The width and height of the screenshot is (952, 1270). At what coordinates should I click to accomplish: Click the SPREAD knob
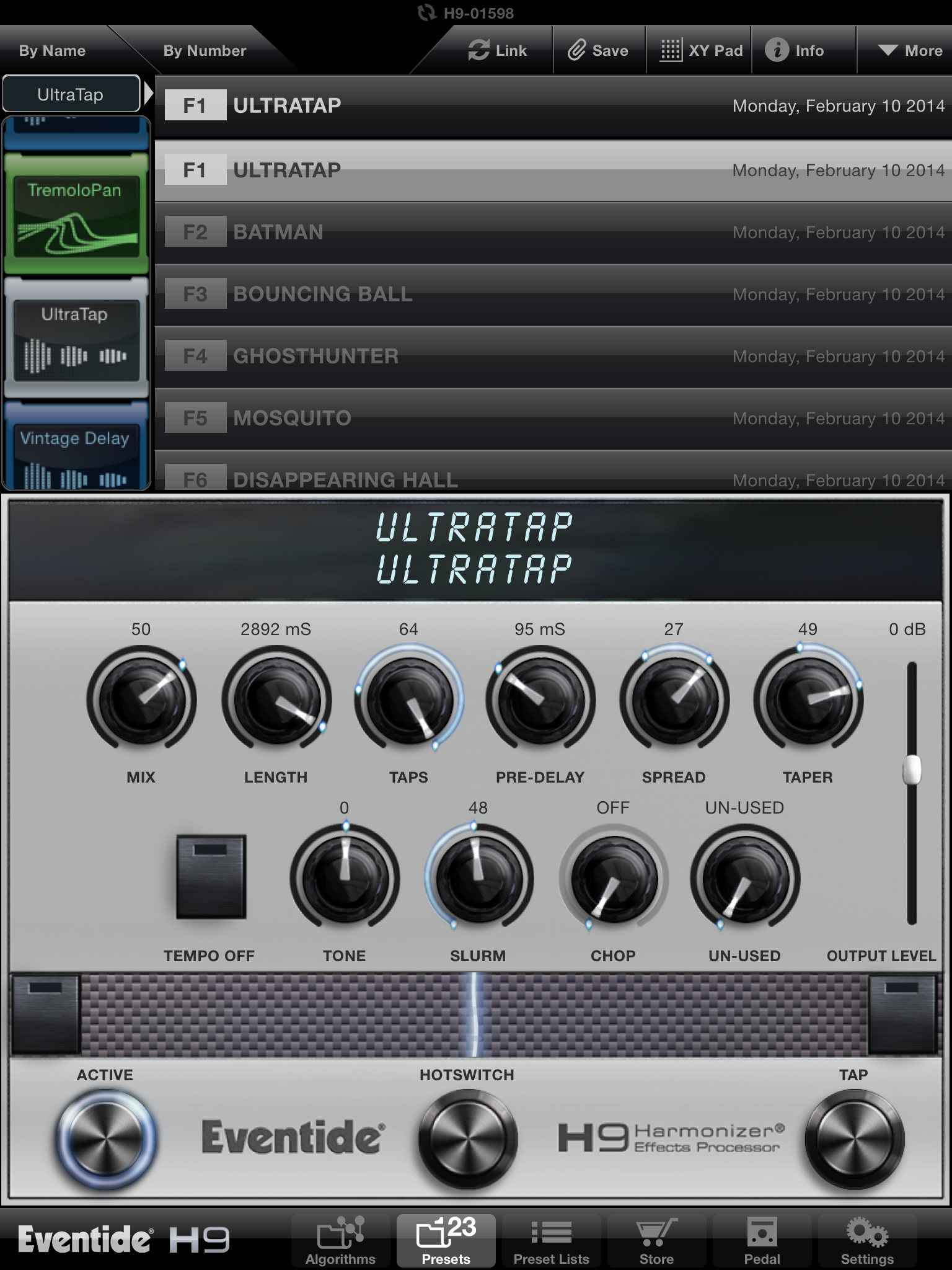point(674,699)
